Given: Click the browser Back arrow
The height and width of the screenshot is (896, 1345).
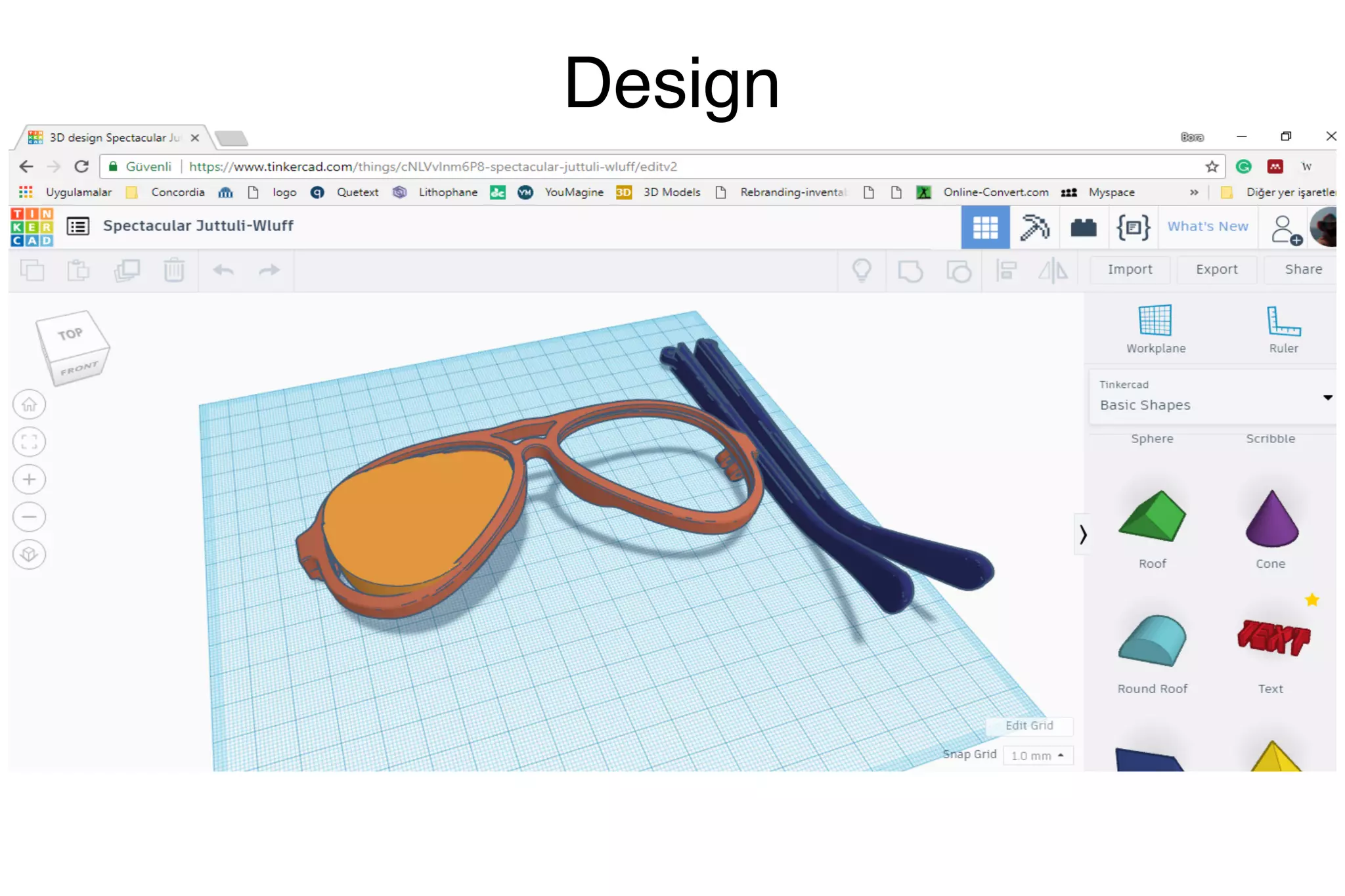Looking at the screenshot, I should [x=26, y=167].
